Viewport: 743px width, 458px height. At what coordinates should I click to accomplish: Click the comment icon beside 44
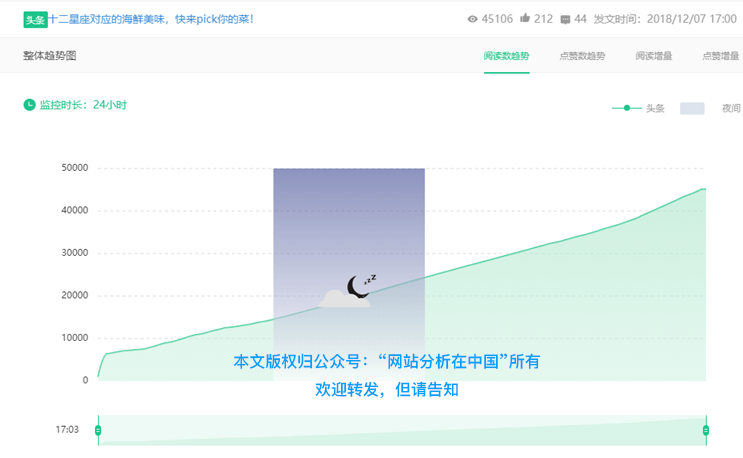click(x=565, y=19)
